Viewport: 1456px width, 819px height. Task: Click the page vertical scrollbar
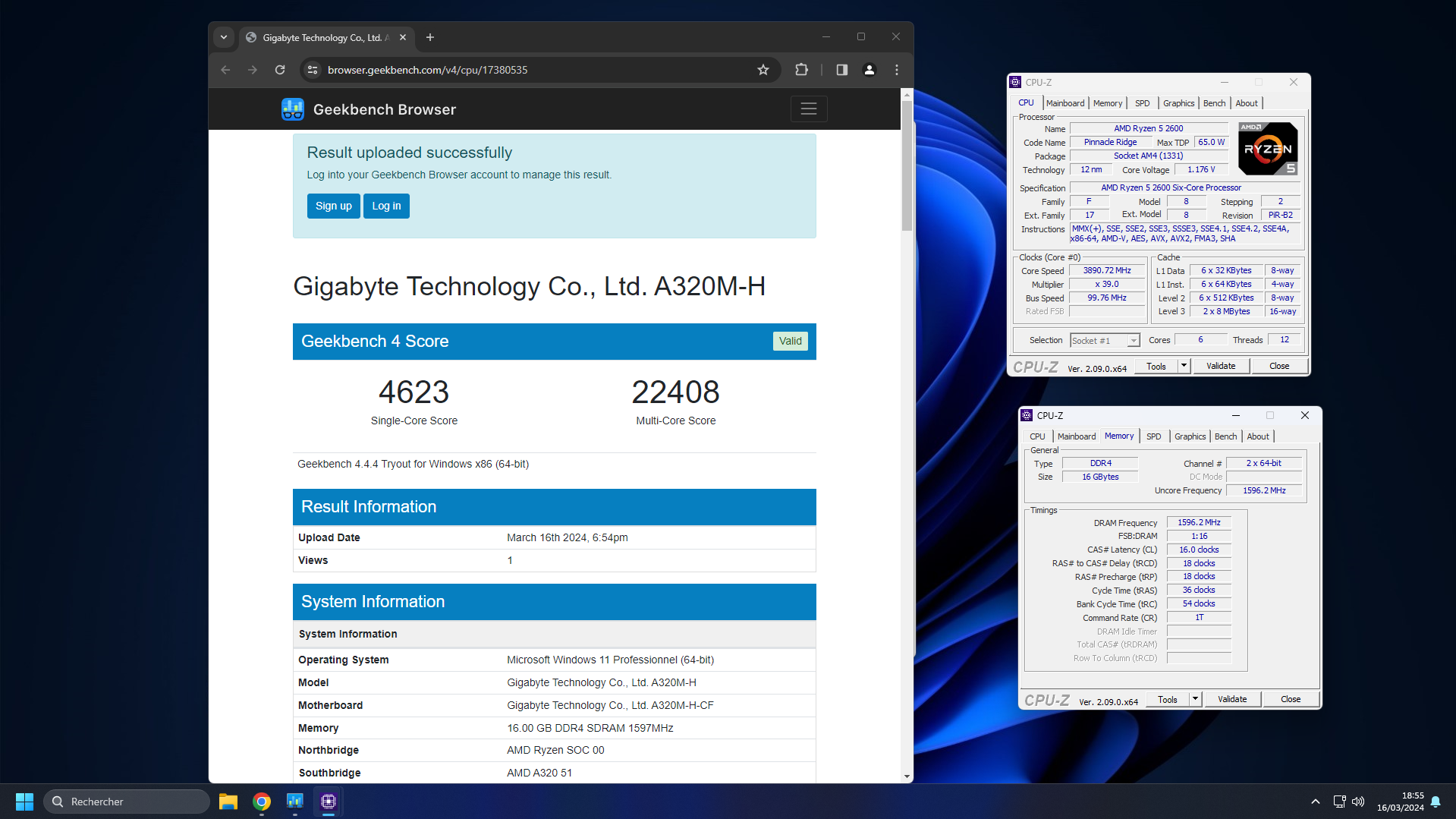click(907, 165)
